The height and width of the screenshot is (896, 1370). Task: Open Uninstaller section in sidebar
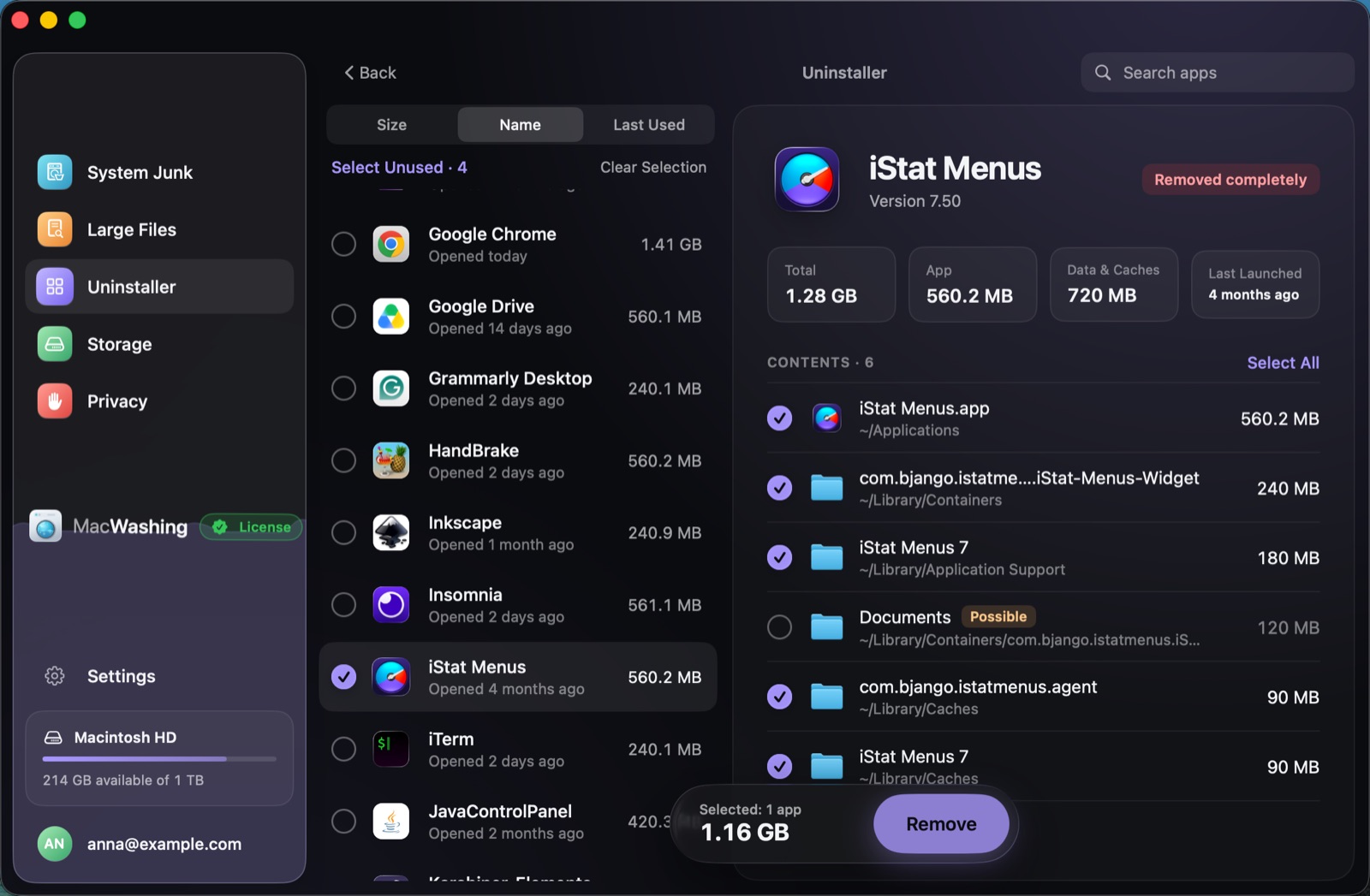(x=159, y=287)
